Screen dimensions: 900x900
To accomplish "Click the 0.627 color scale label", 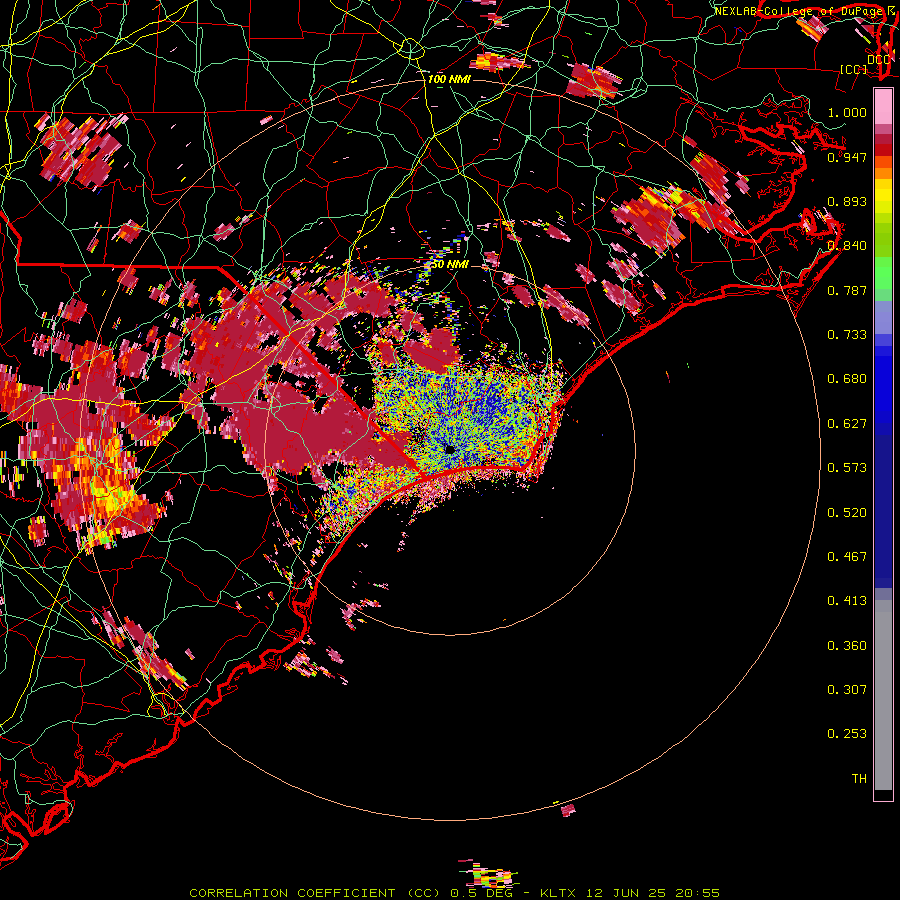I will point(847,424).
